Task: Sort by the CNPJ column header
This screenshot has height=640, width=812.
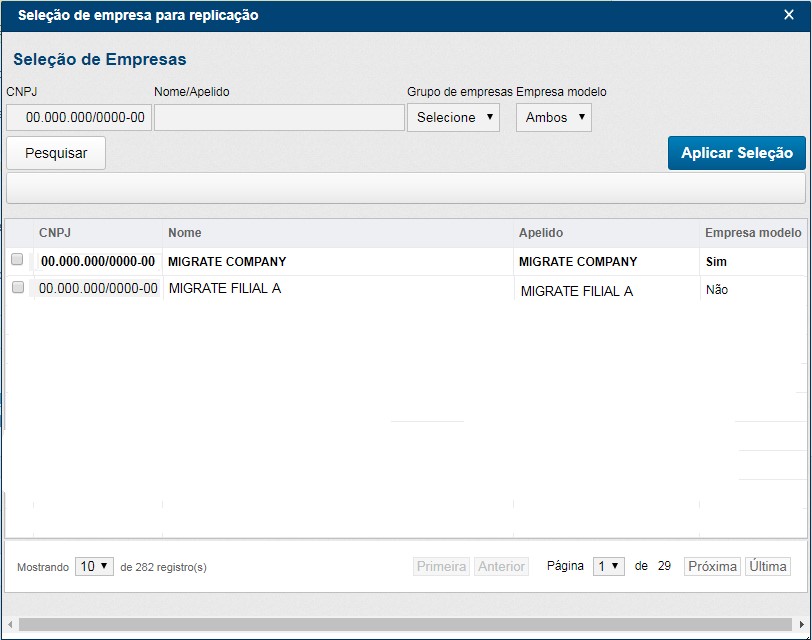Action: point(55,233)
